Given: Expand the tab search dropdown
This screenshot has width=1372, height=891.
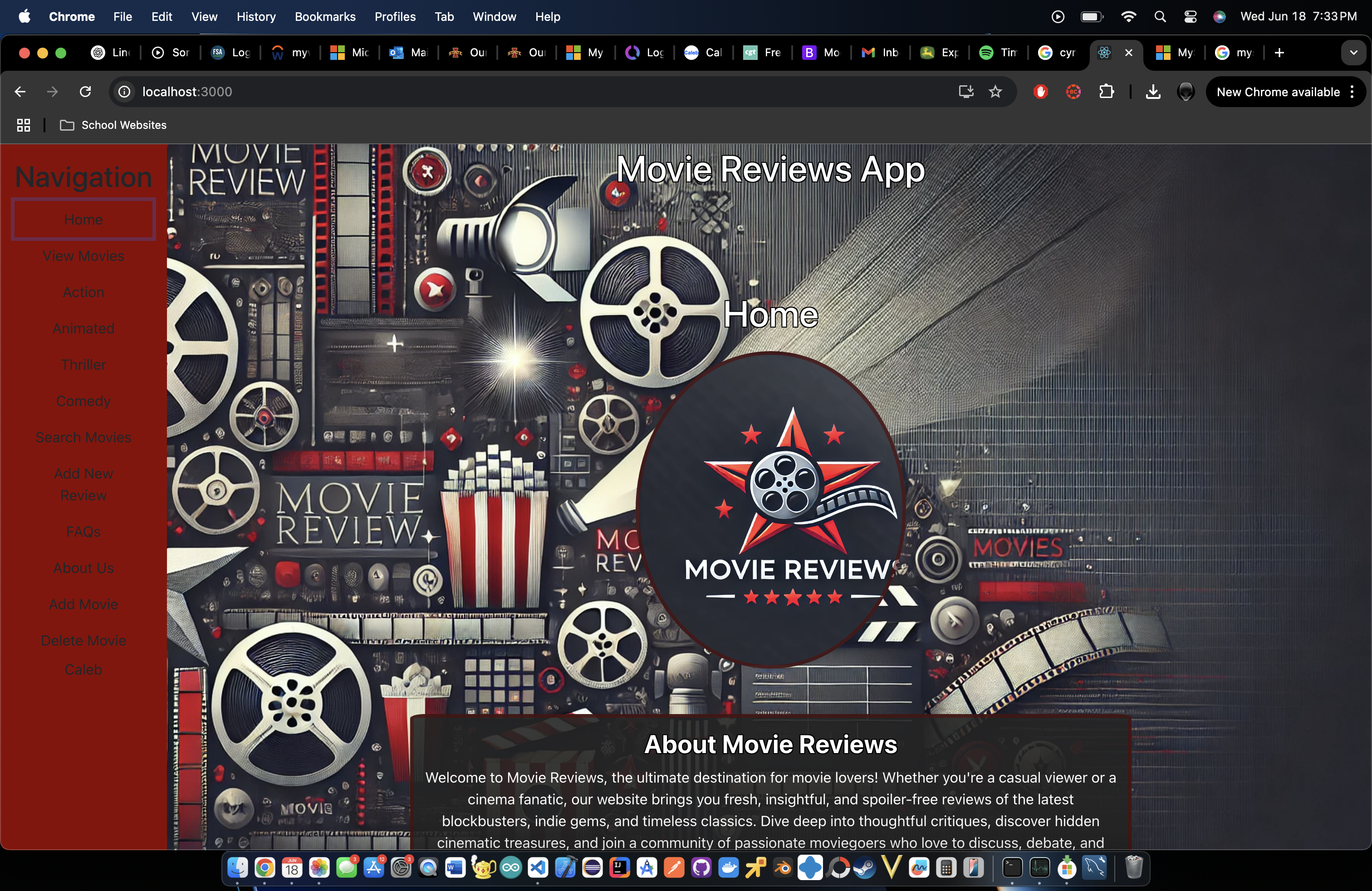Looking at the screenshot, I should coord(1353,53).
